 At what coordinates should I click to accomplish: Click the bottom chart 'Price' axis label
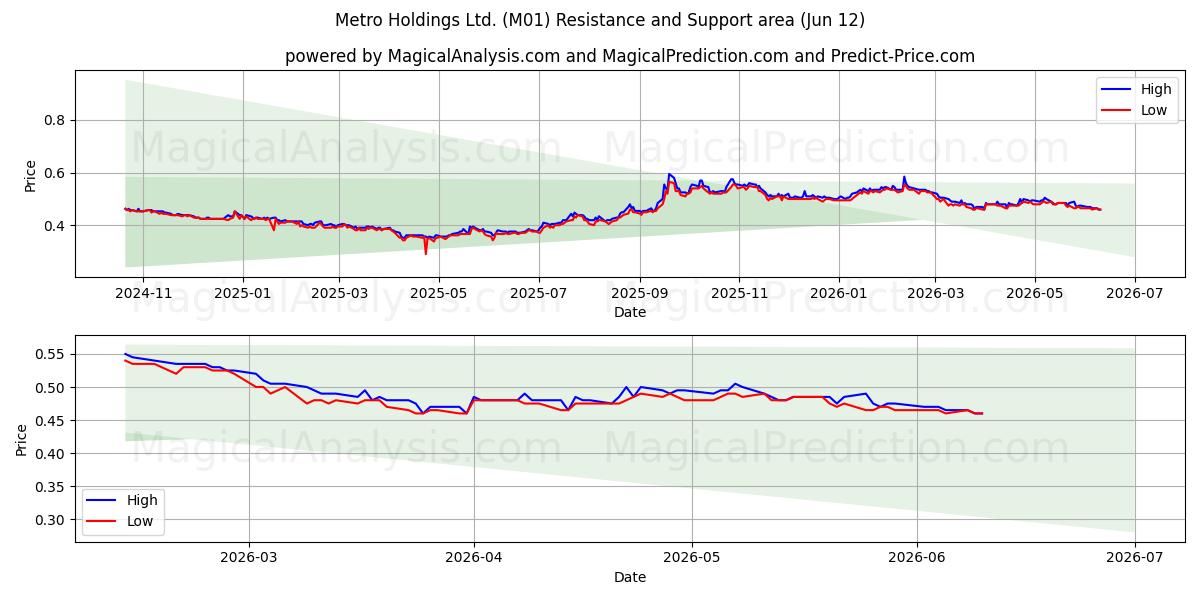point(22,440)
